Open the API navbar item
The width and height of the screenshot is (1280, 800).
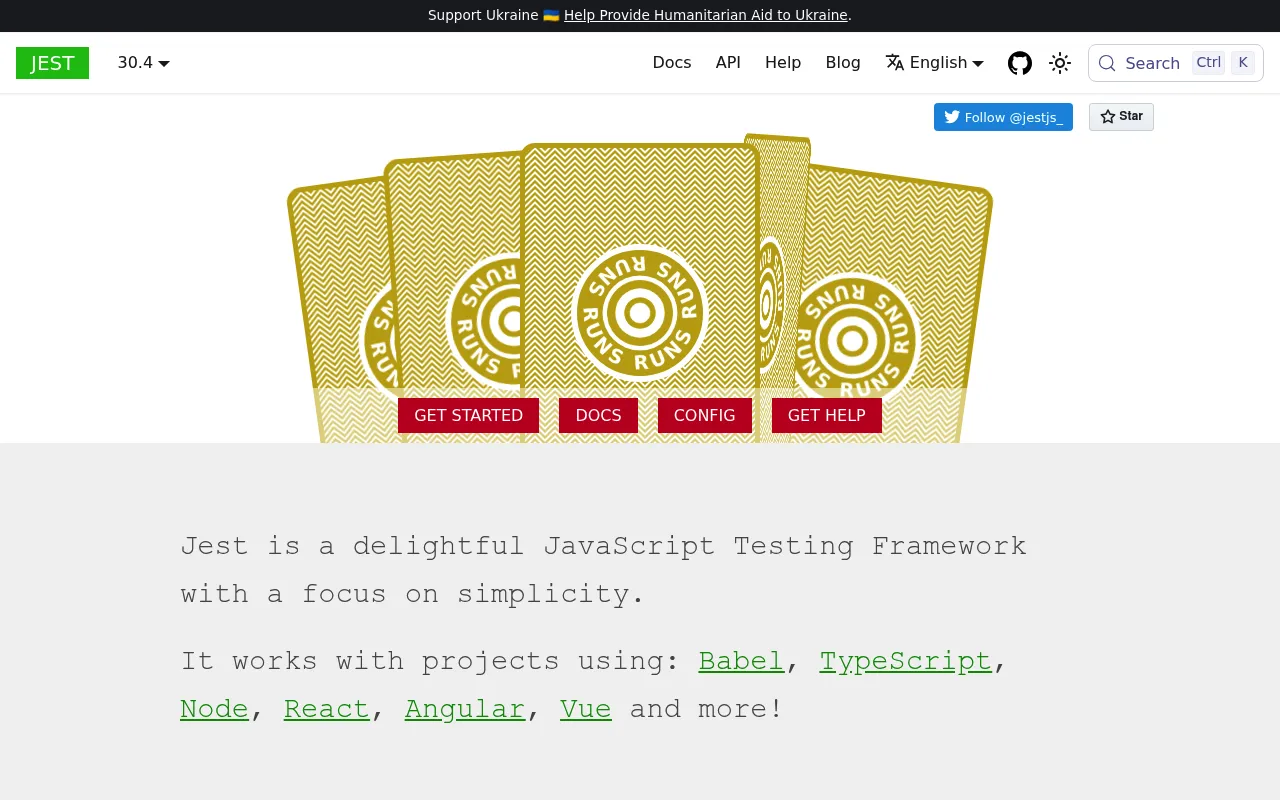[x=728, y=63]
